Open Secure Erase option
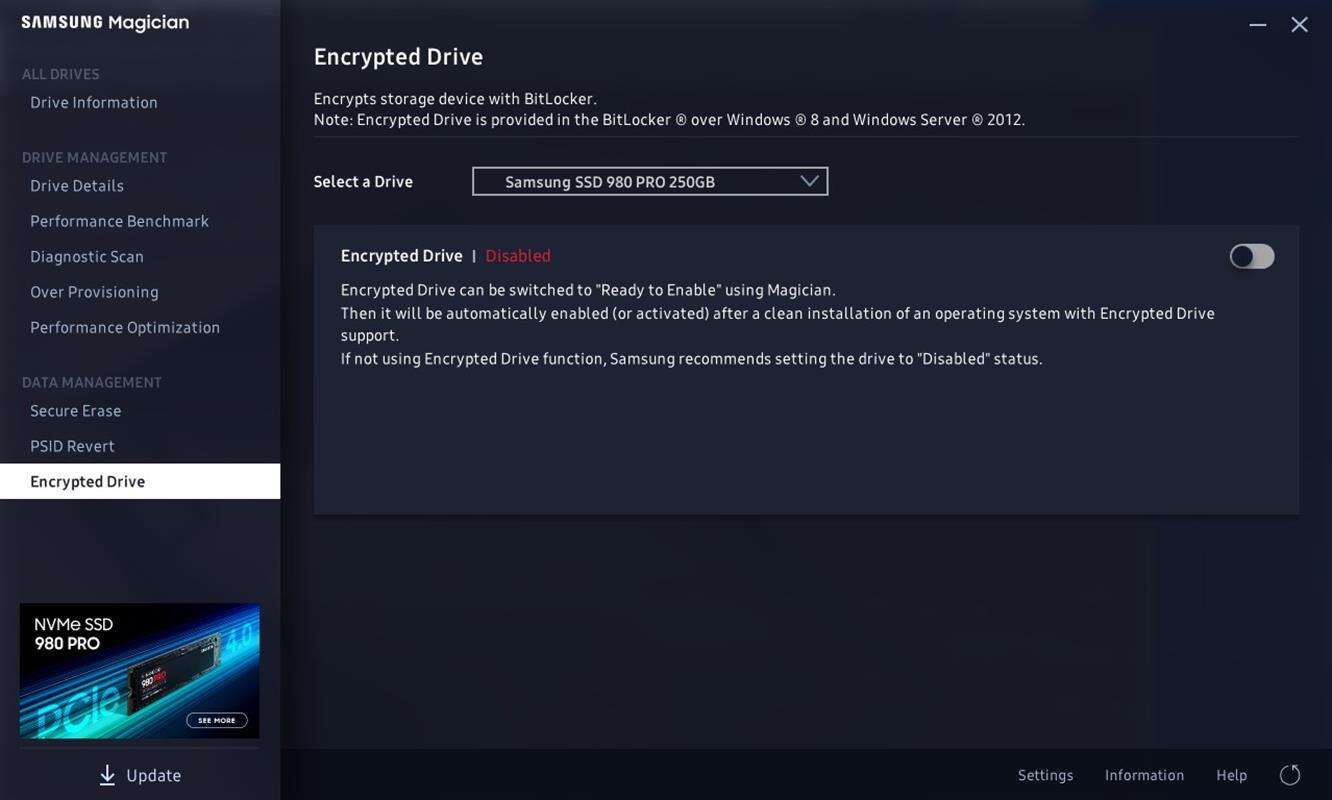The width and height of the screenshot is (1332, 800). (x=76, y=411)
